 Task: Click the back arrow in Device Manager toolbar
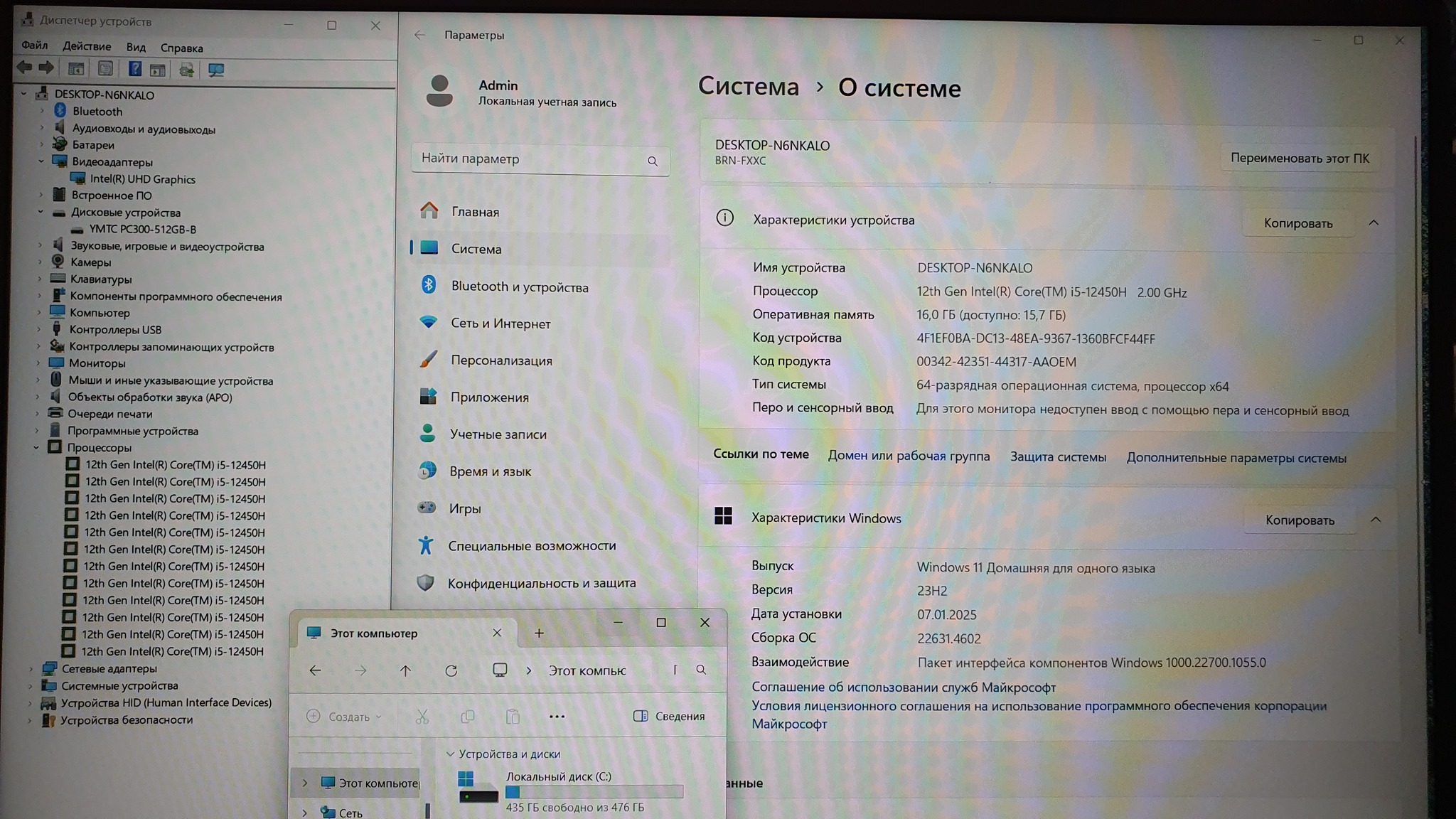pyautogui.click(x=24, y=68)
